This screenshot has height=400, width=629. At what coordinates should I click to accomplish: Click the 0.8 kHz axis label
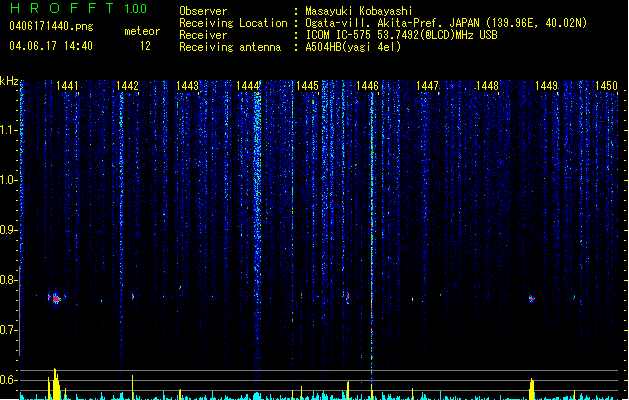(8, 280)
